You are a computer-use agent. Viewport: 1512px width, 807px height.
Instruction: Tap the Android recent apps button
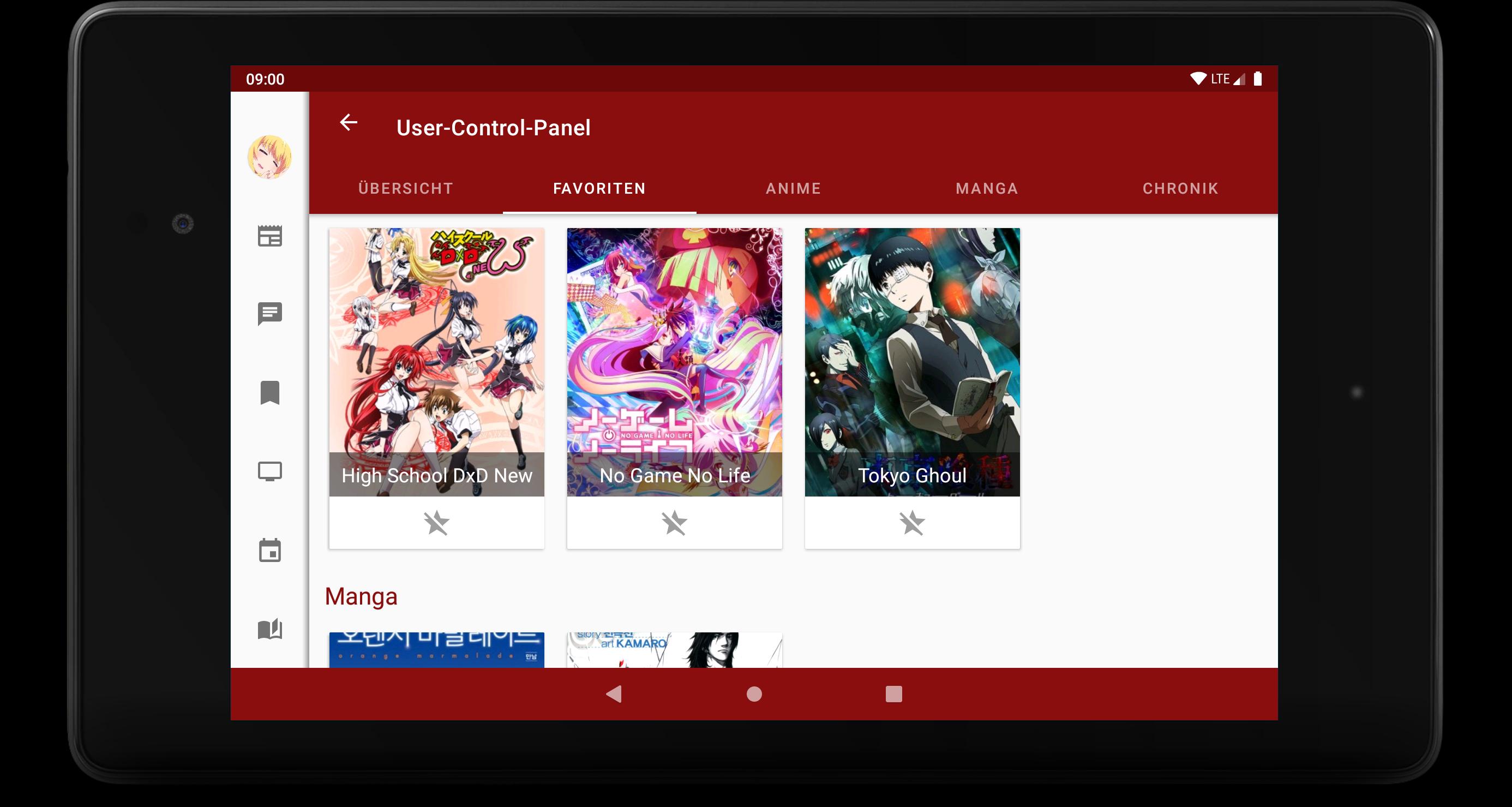(894, 694)
